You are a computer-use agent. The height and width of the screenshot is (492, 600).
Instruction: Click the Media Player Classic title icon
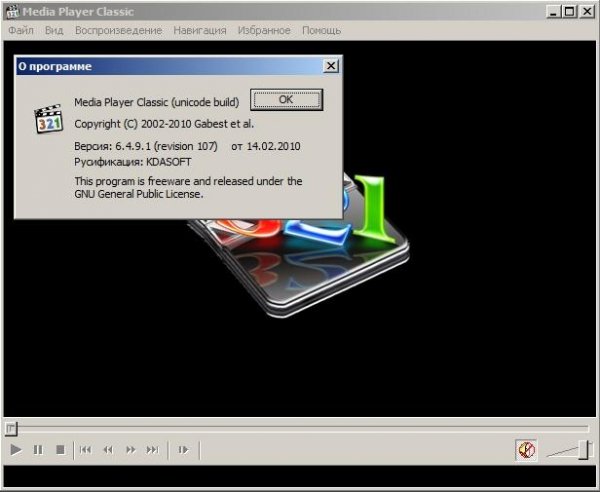[12, 11]
